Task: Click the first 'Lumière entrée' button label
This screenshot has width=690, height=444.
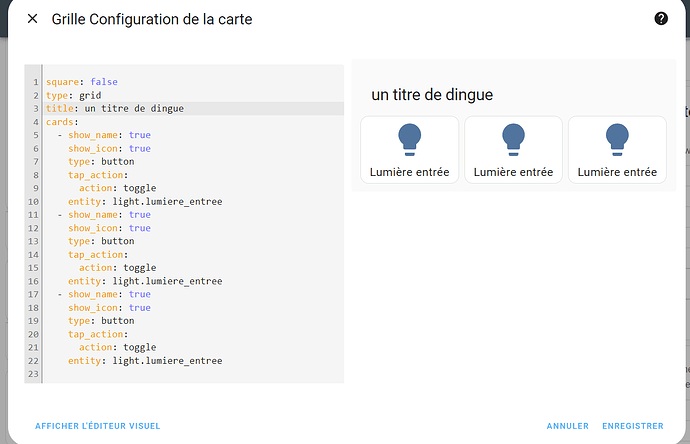Action: click(x=409, y=172)
